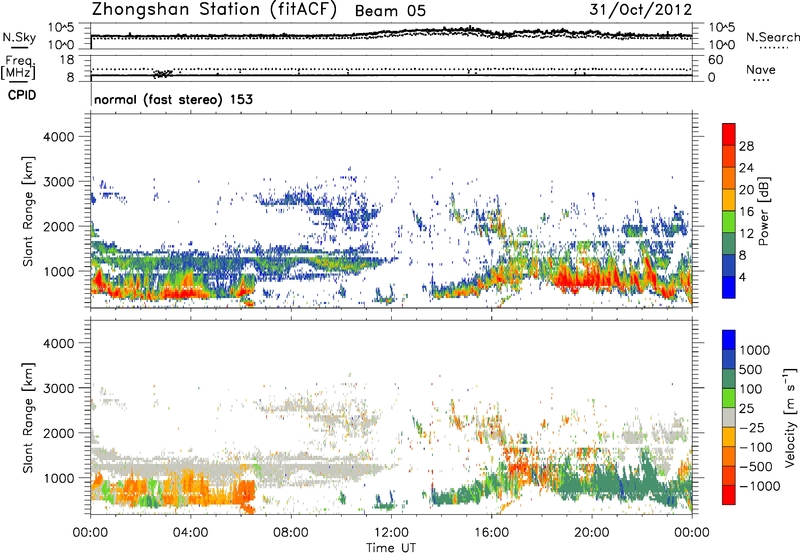Image resolution: width=800 pixels, height=554 pixels.
Task: Click Power colorbar yellow segment between 16 and 20
Action: 729,200
